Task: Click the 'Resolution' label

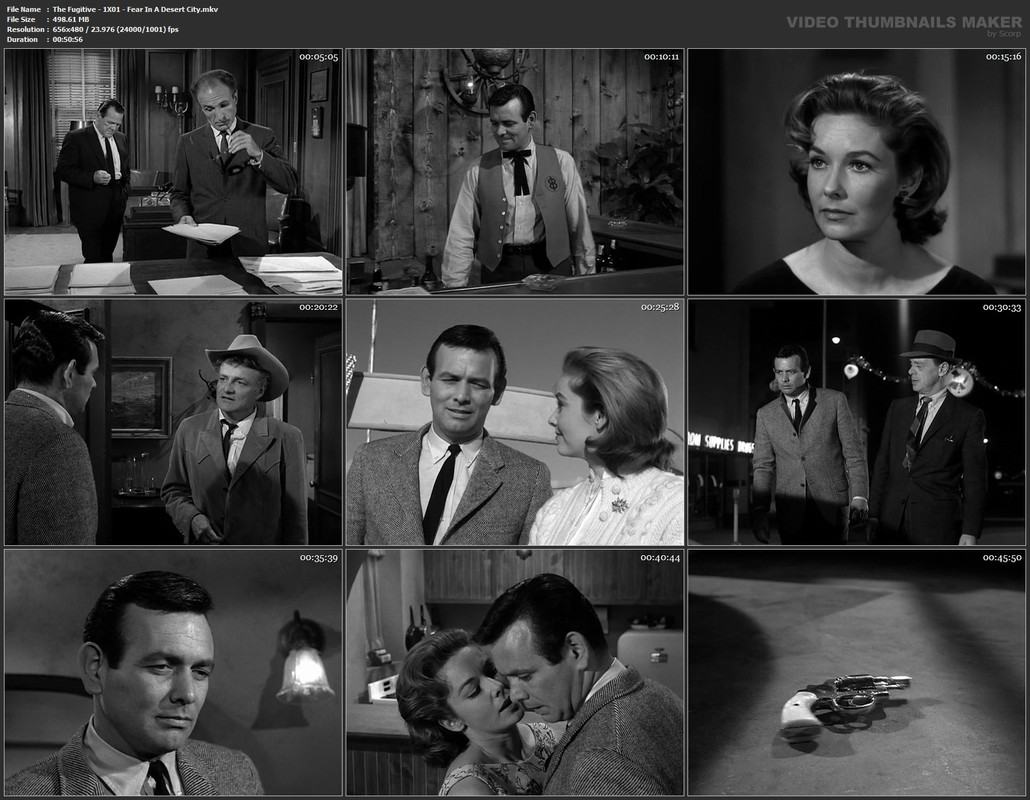Action: click(x=26, y=29)
